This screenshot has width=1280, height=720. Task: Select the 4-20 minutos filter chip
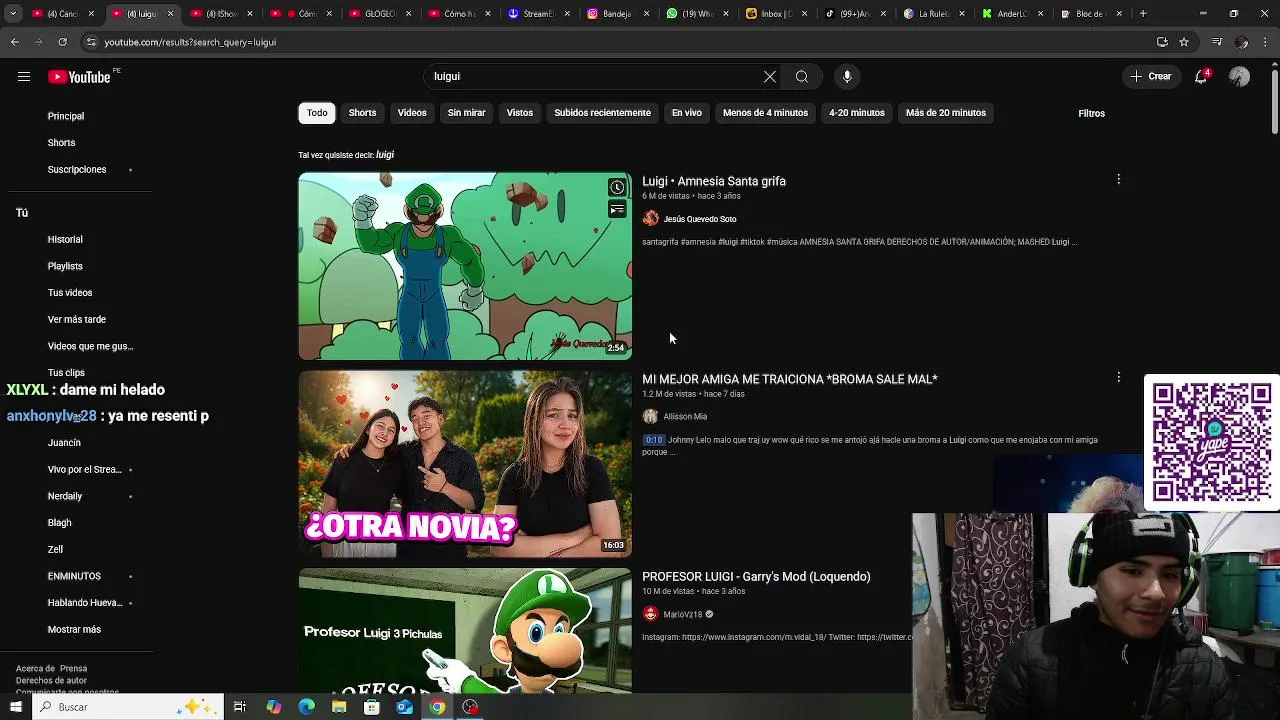tap(857, 113)
